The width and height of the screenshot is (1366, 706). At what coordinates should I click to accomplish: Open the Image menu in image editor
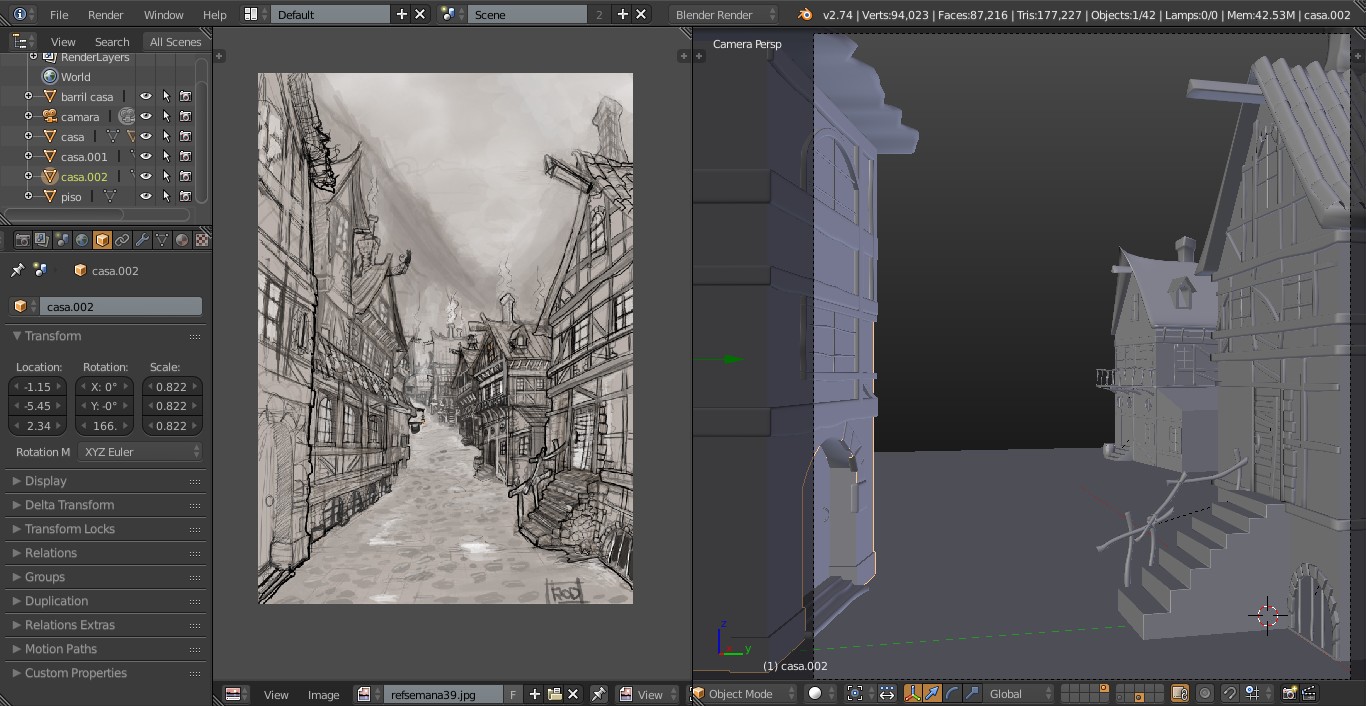pyautogui.click(x=323, y=694)
